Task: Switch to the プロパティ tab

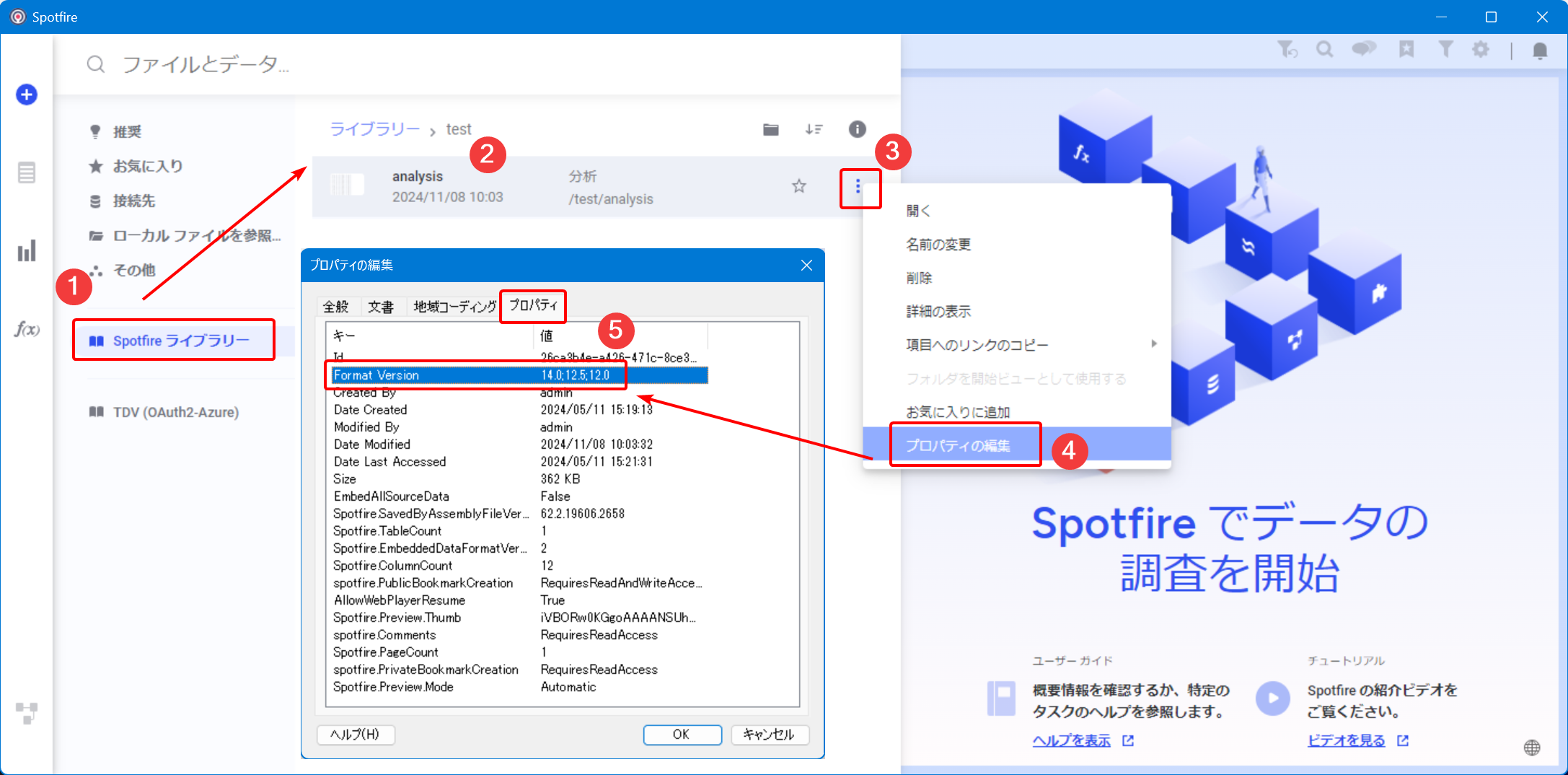Action: (533, 305)
